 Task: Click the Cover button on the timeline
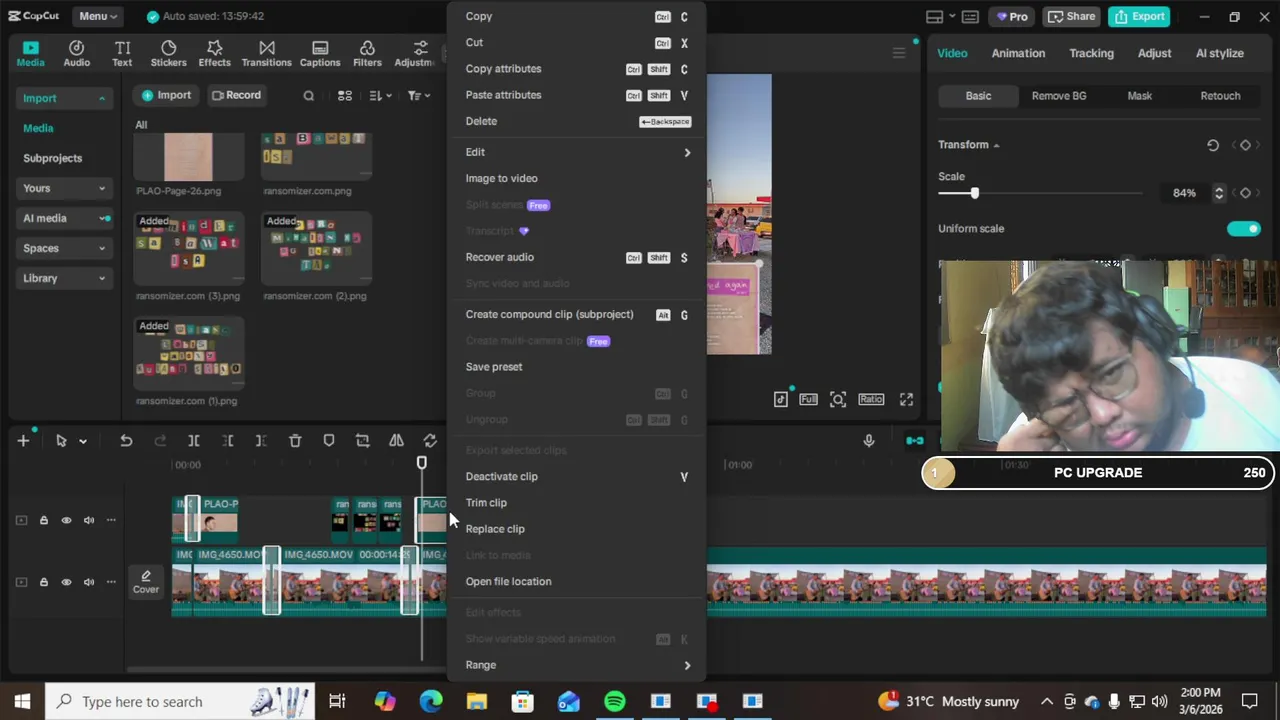[146, 582]
